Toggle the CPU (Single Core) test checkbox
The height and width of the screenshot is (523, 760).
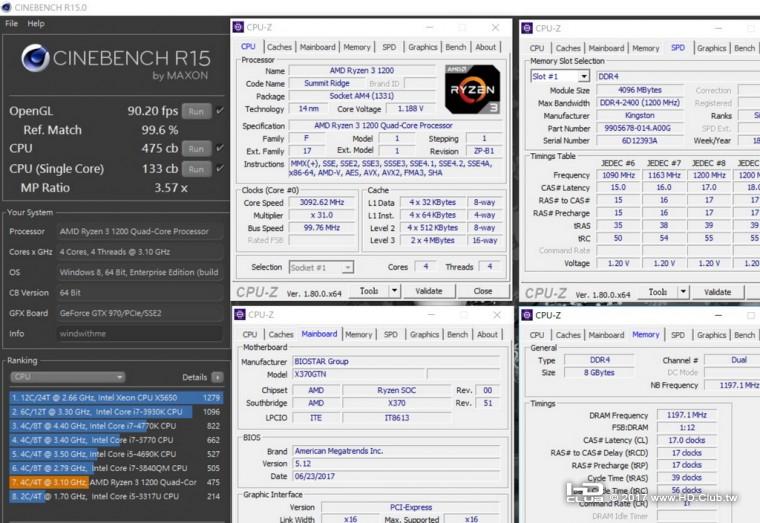[x=220, y=168]
